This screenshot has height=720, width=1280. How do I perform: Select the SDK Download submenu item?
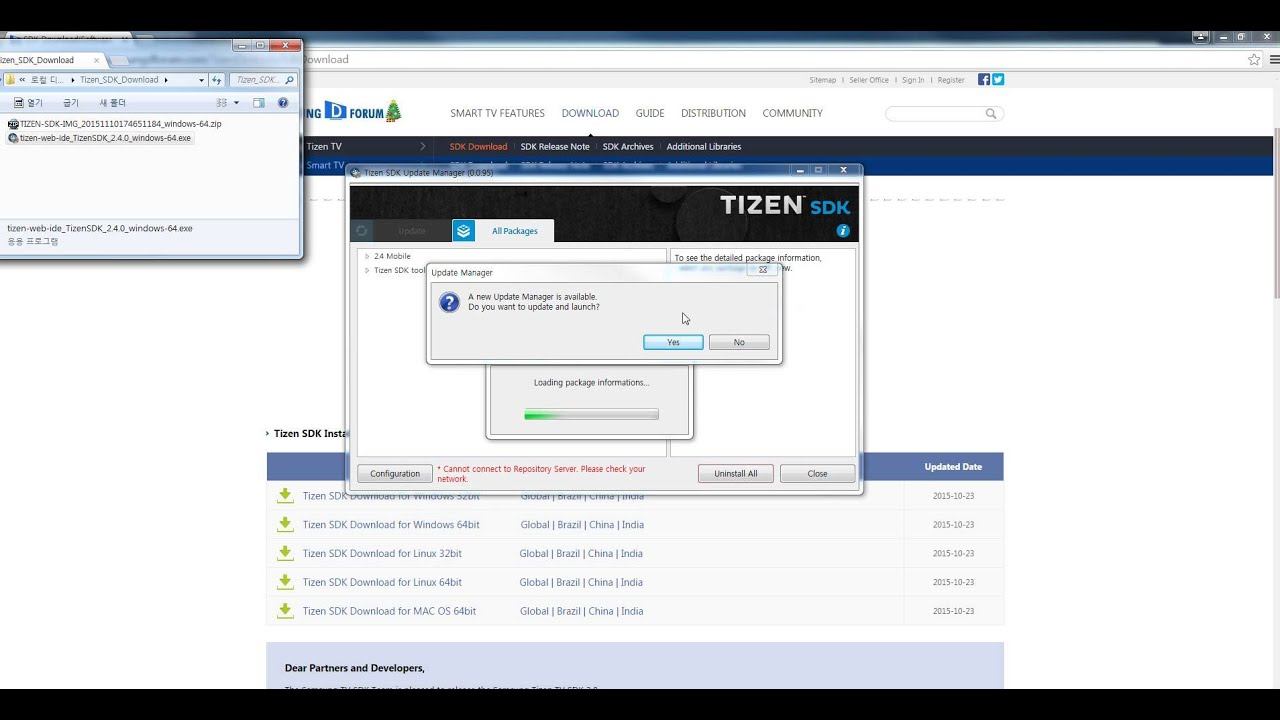pyautogui.click(x=478, y=147)
